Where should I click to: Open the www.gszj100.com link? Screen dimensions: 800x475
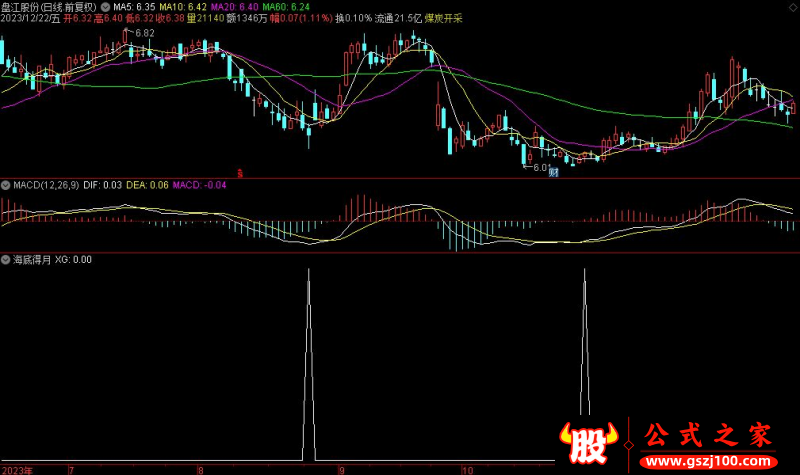709,461
